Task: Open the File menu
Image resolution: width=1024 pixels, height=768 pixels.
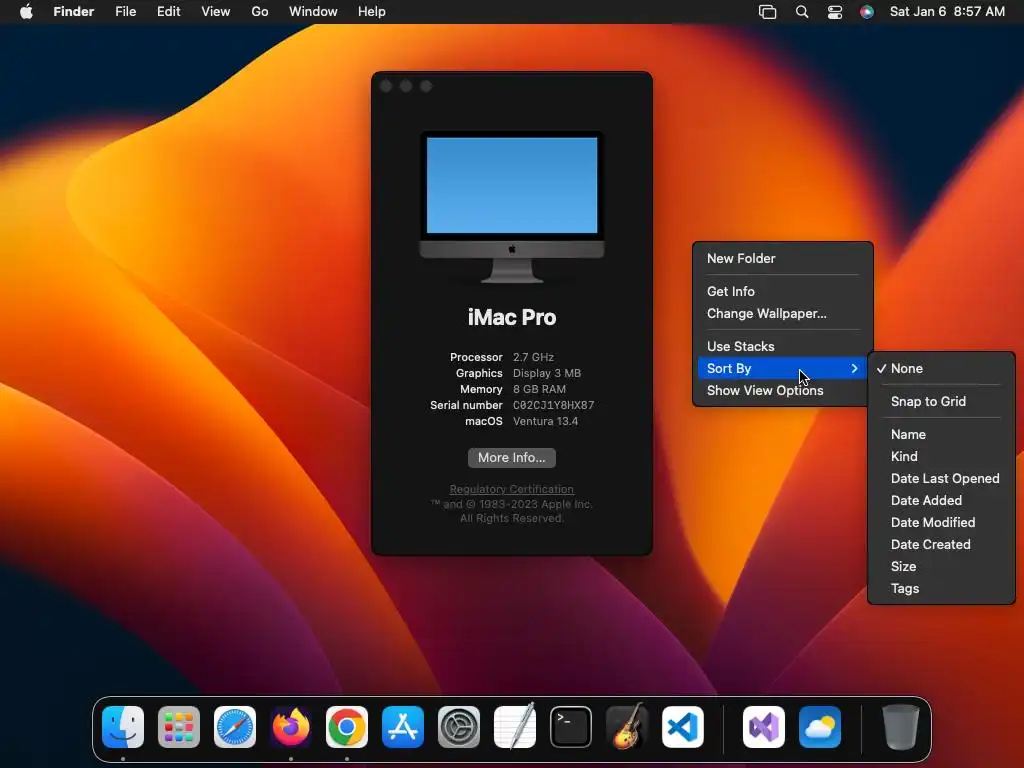Action: [125, 12]
